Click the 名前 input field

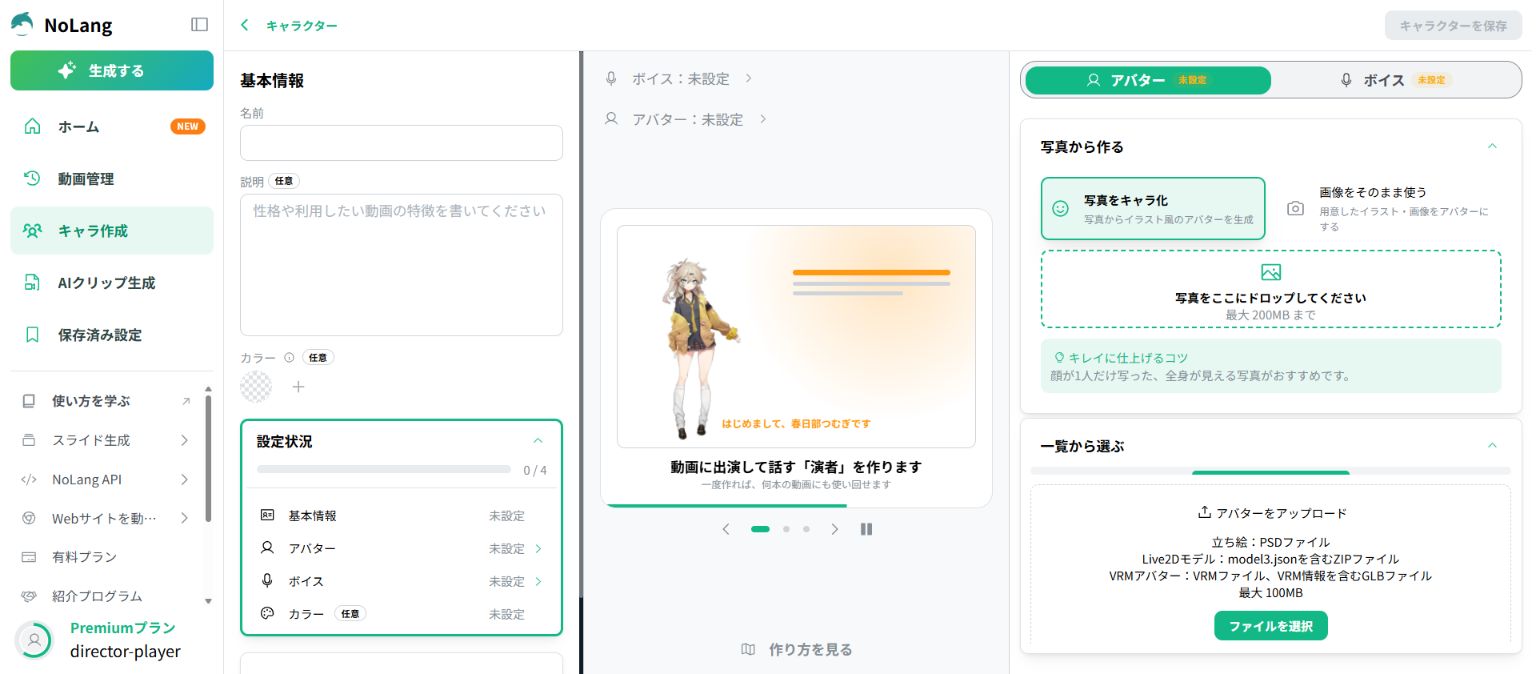click(401, 143)
